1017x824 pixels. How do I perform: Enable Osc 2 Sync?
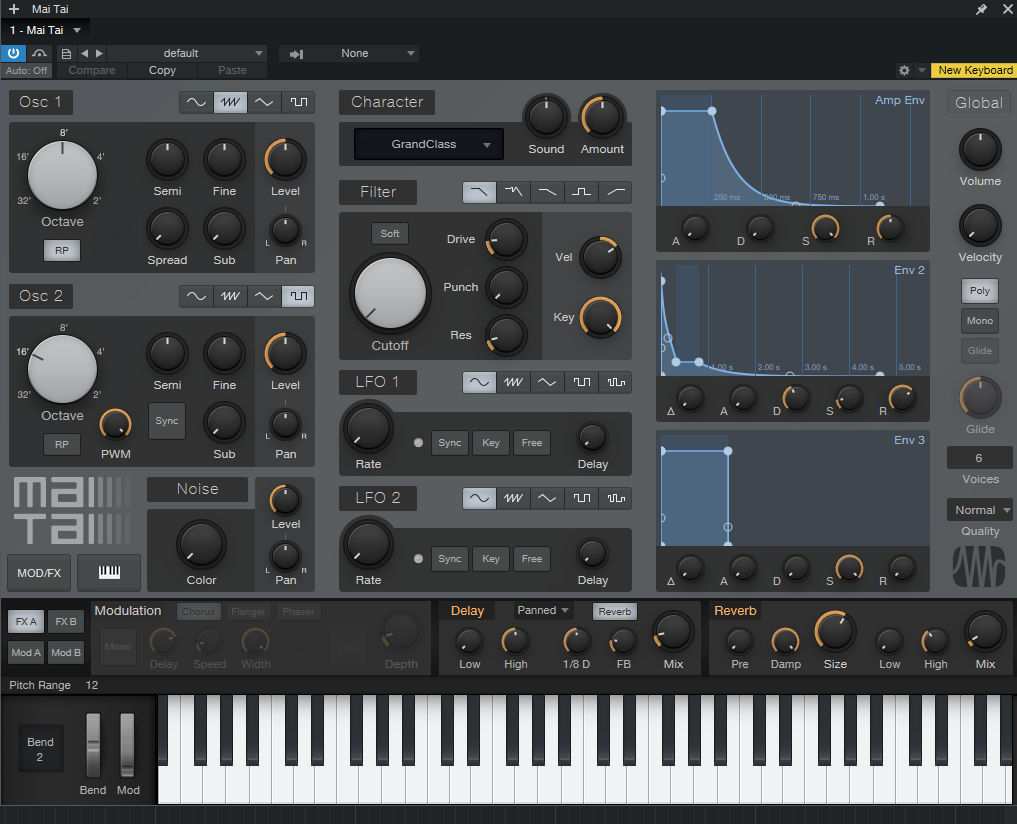(x=167, y=420)
